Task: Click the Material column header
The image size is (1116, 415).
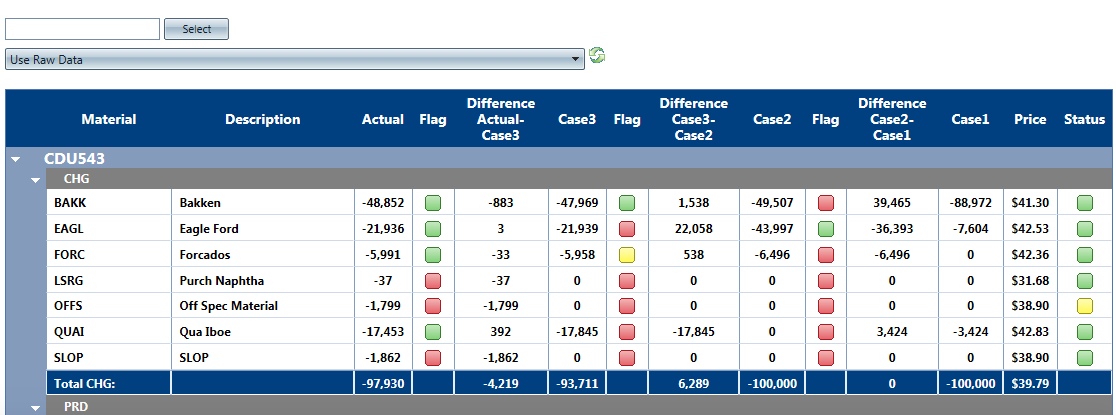Action: click(109, 119)
